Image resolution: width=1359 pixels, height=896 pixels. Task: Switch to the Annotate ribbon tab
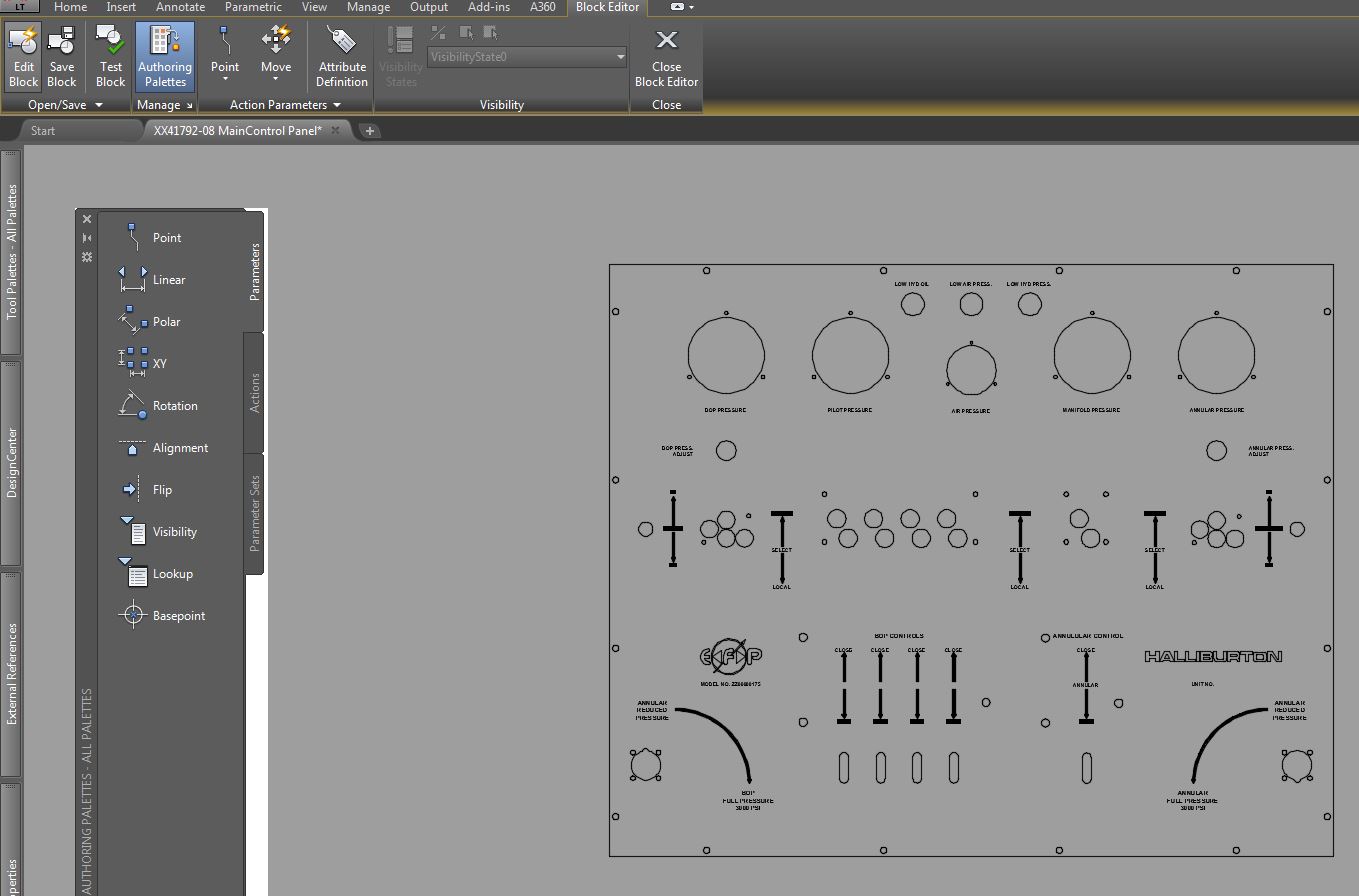tap(180, 7)
